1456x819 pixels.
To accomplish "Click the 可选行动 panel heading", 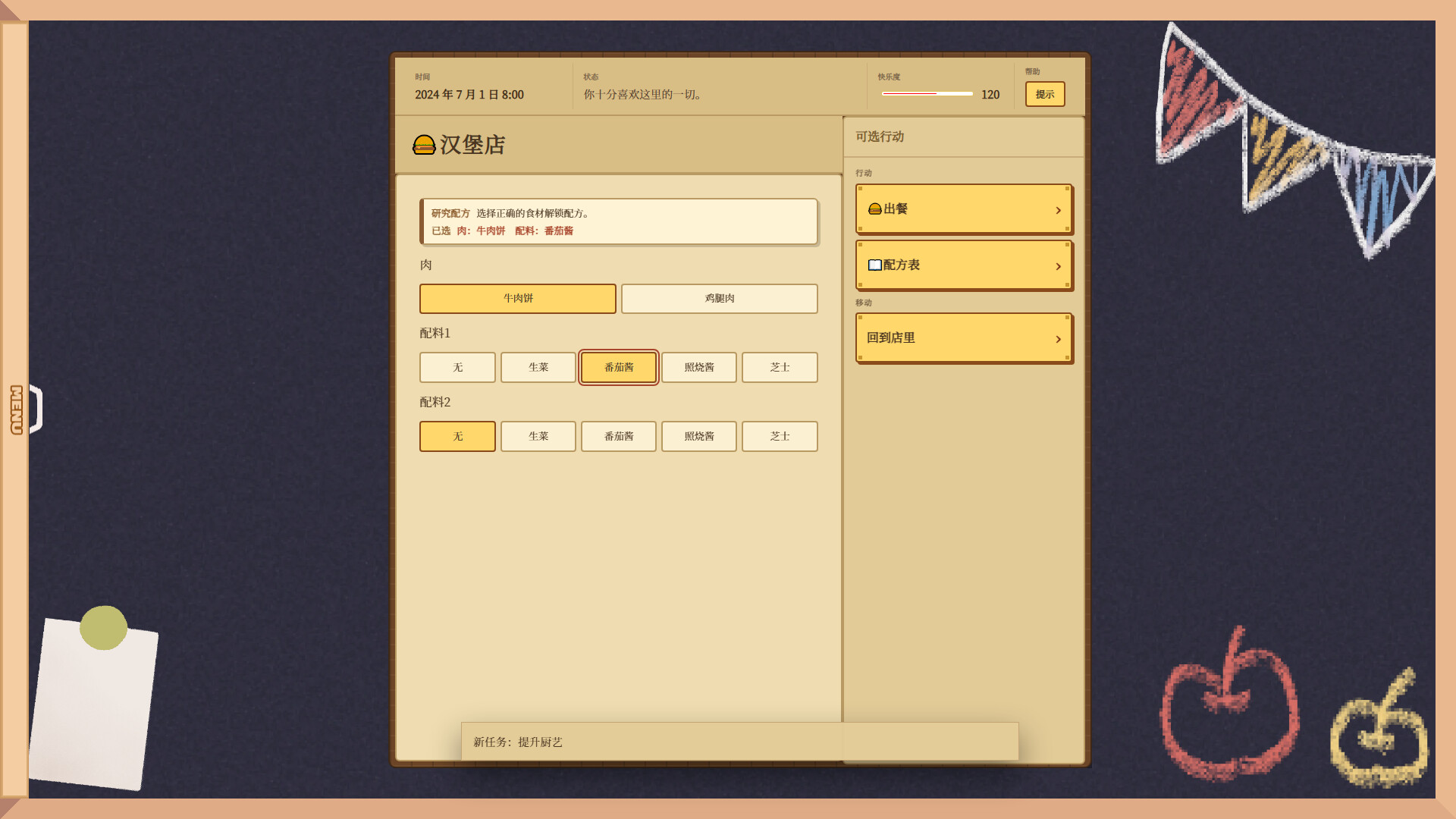I will point(880,136).
